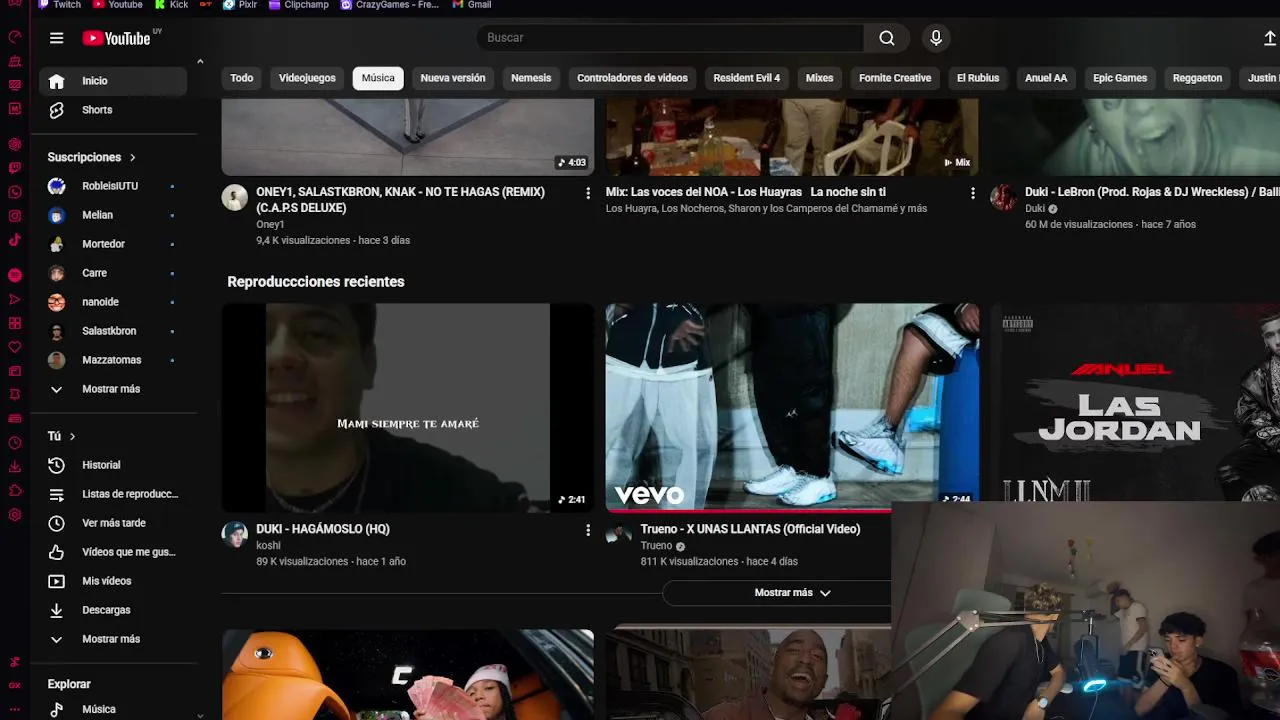This screenshot has height=720, width=1280.
Task: Go to Inicio in sidebar
Action: click(x=112, y=81)
